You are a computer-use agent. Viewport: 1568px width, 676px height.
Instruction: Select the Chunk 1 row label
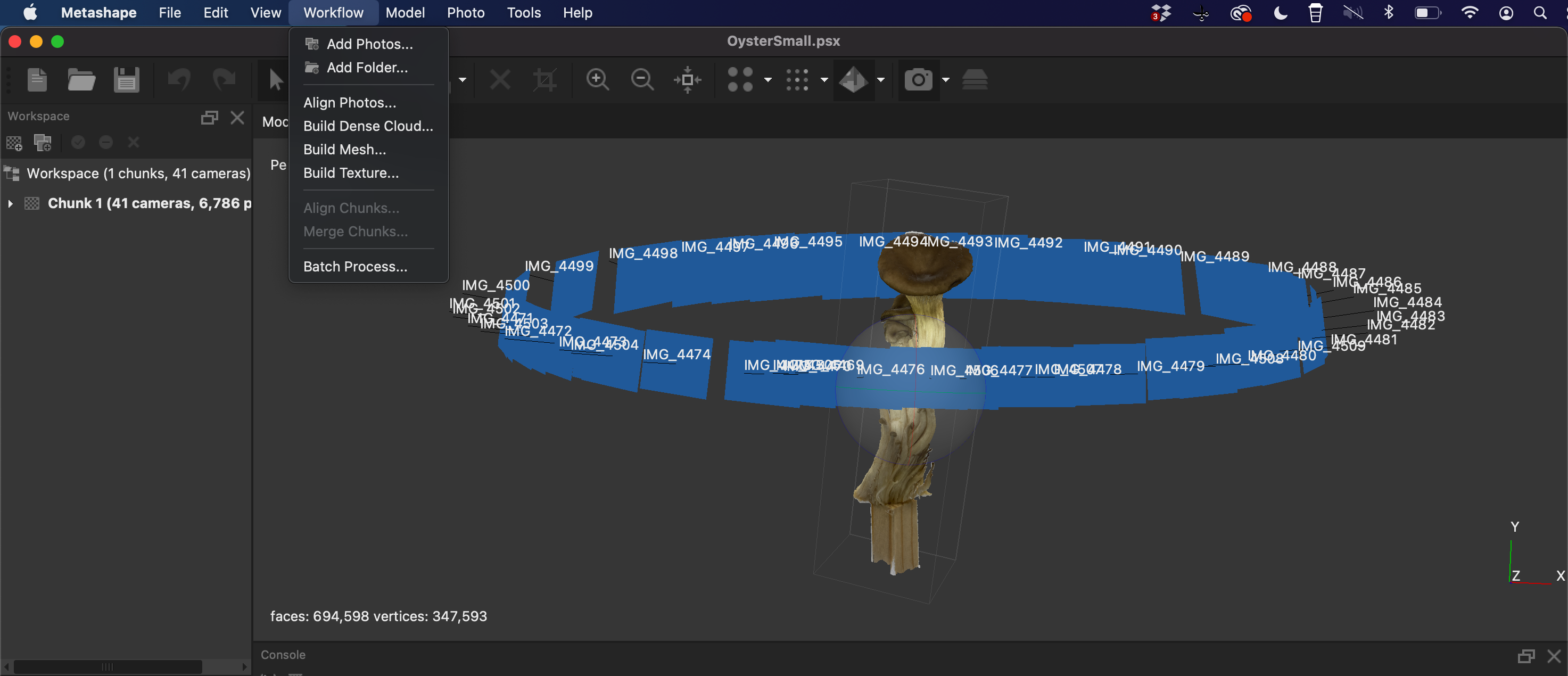click(149, 203)
